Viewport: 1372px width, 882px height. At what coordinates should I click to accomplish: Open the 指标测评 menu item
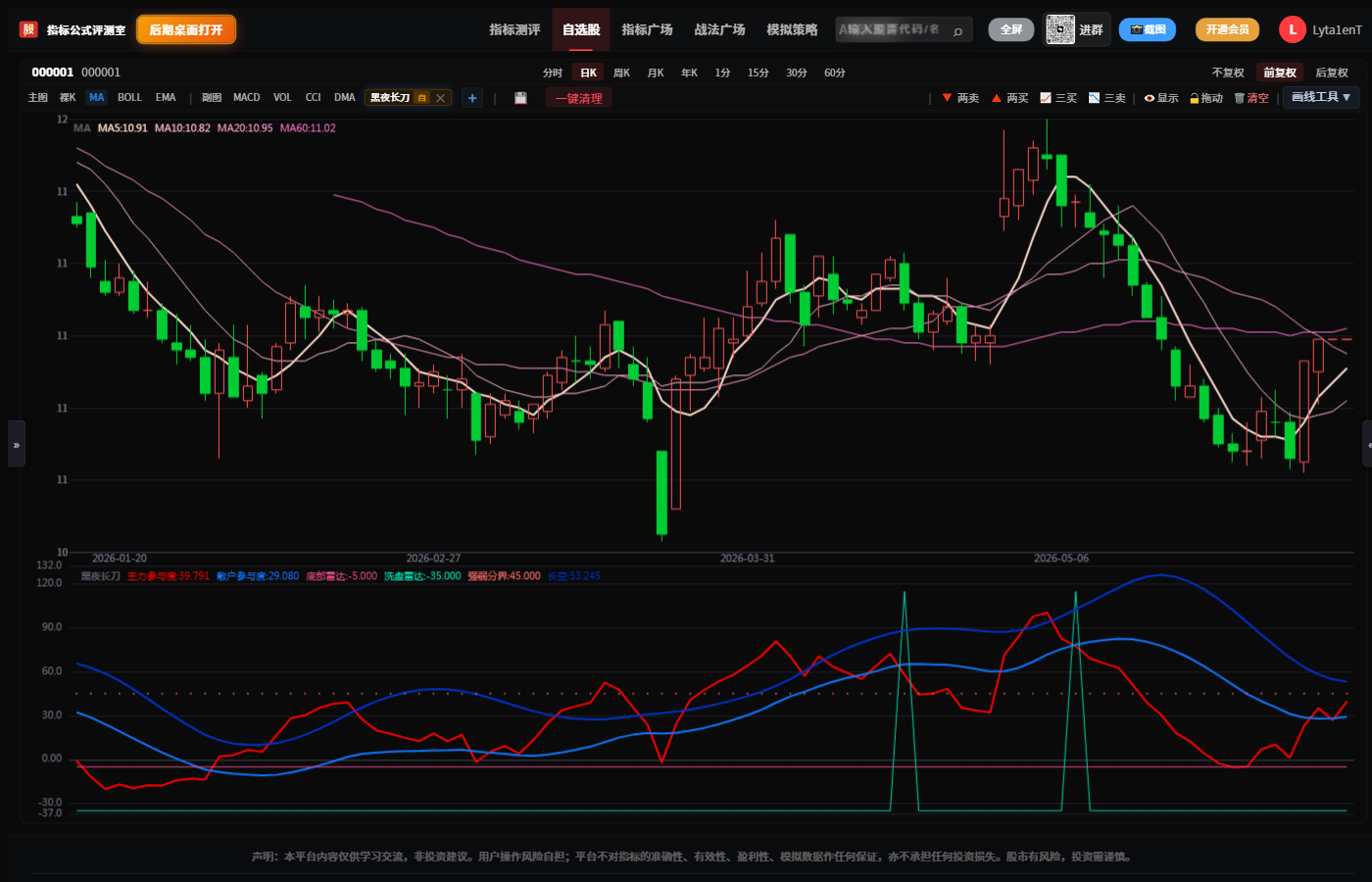514,29
